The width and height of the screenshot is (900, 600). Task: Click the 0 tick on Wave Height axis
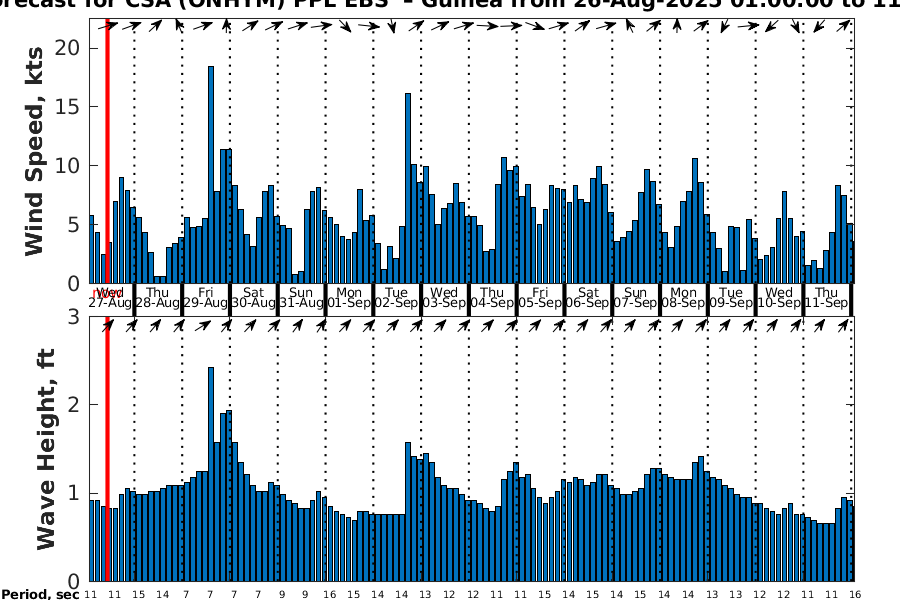coord(73,581)
